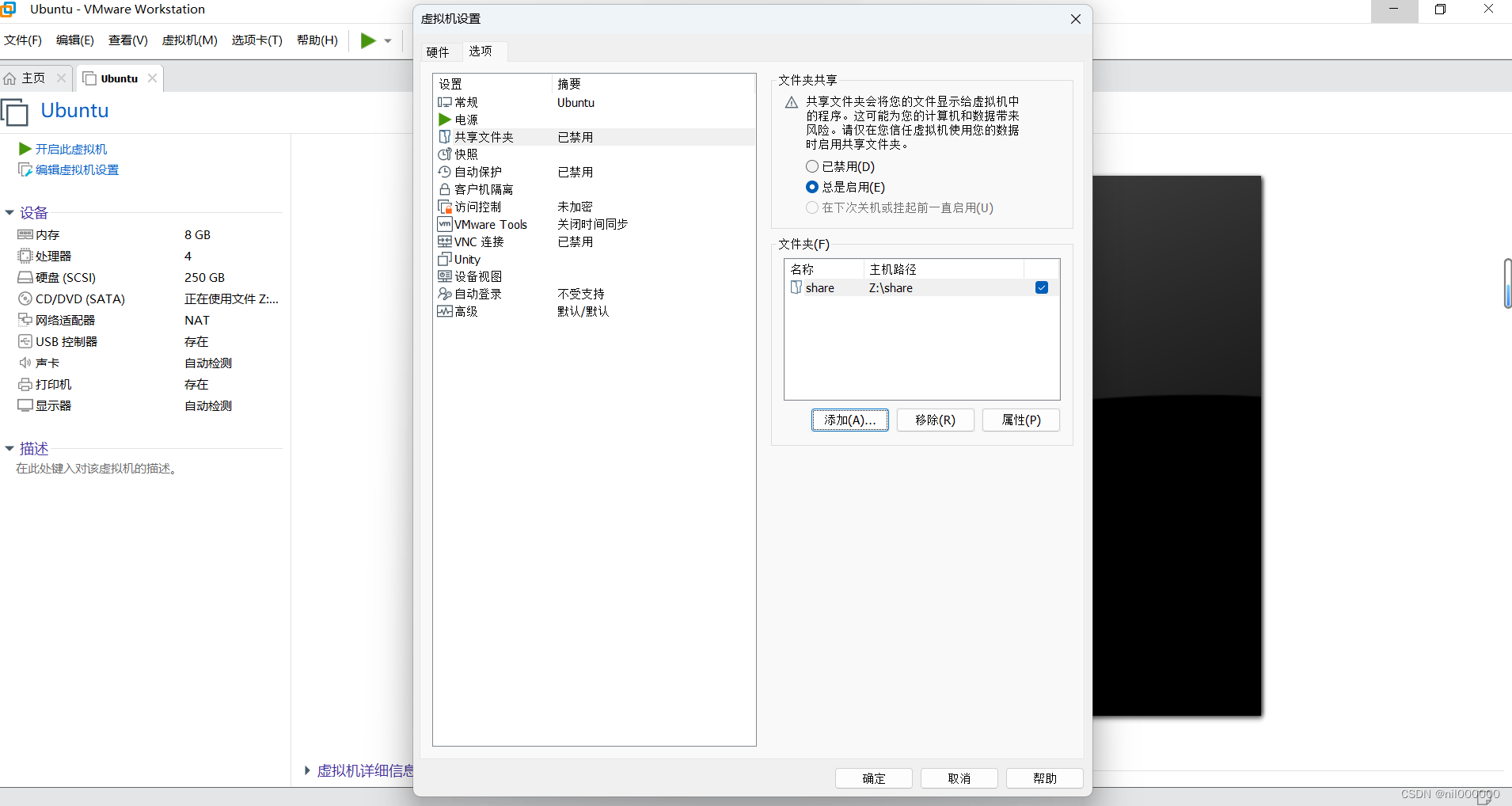The height and width of the screenshot is (806, 1512).
Task: Click the 取消 button
Action: pyautogui.click(x=959, y=778)
